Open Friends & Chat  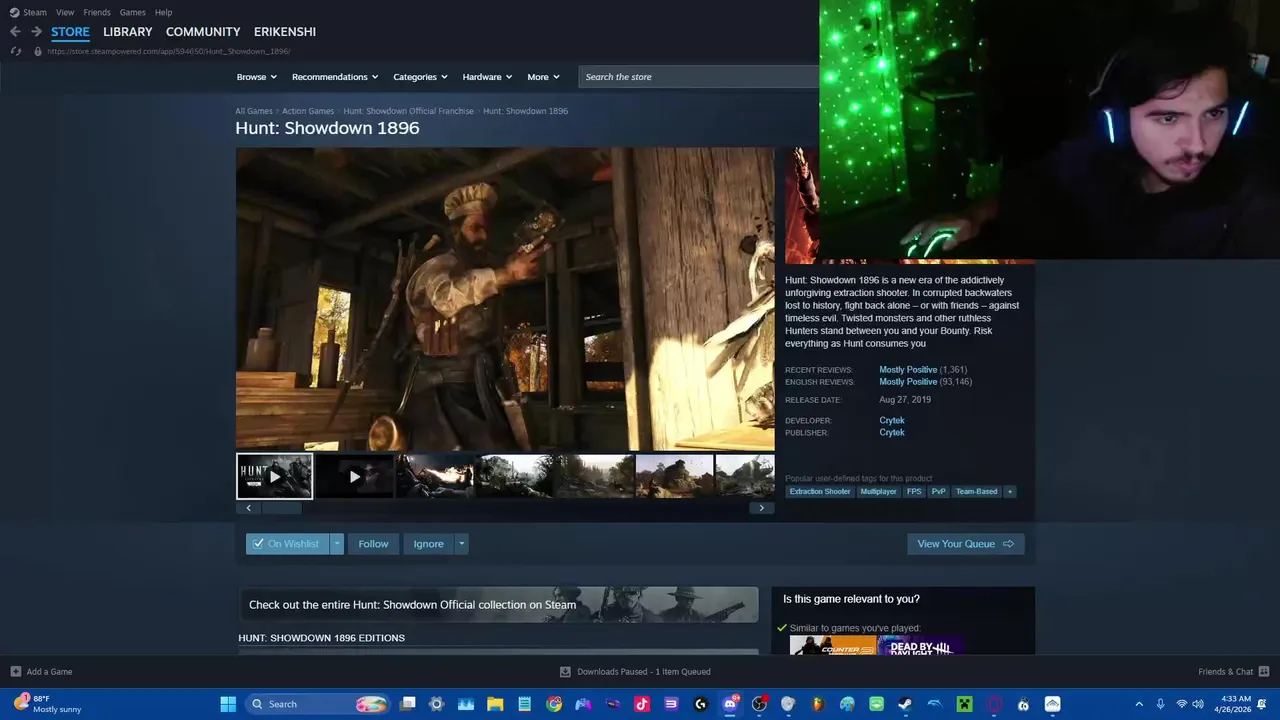coord(1233,672)
